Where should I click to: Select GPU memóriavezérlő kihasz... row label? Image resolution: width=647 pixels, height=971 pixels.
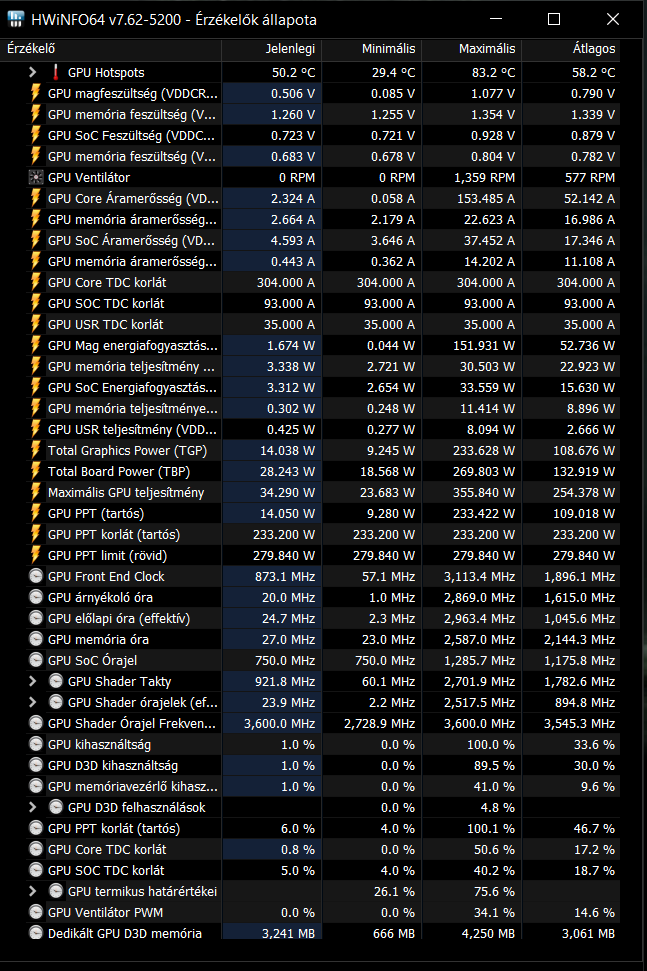point(132,786)
